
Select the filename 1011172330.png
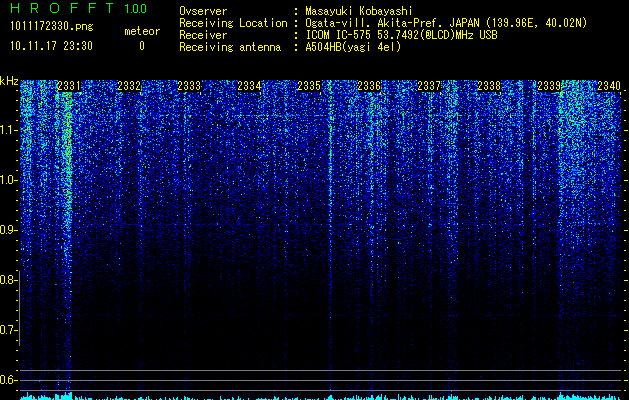pyautogui.click(x=52, y=27)
